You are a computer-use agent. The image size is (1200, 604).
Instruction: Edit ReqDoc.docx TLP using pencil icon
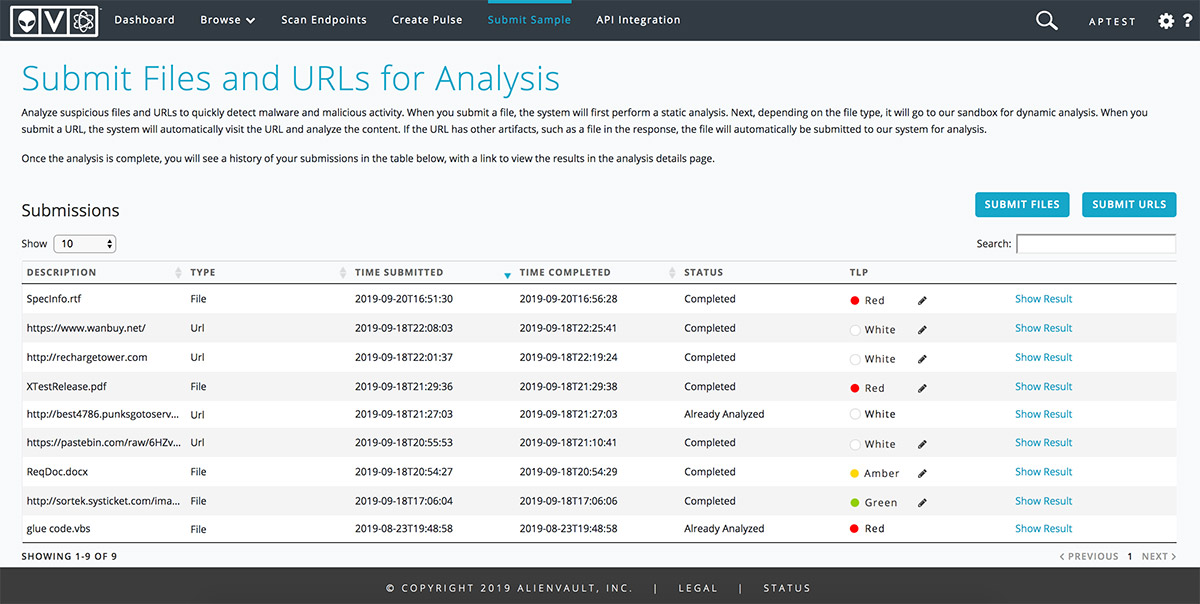pos(922,473)
